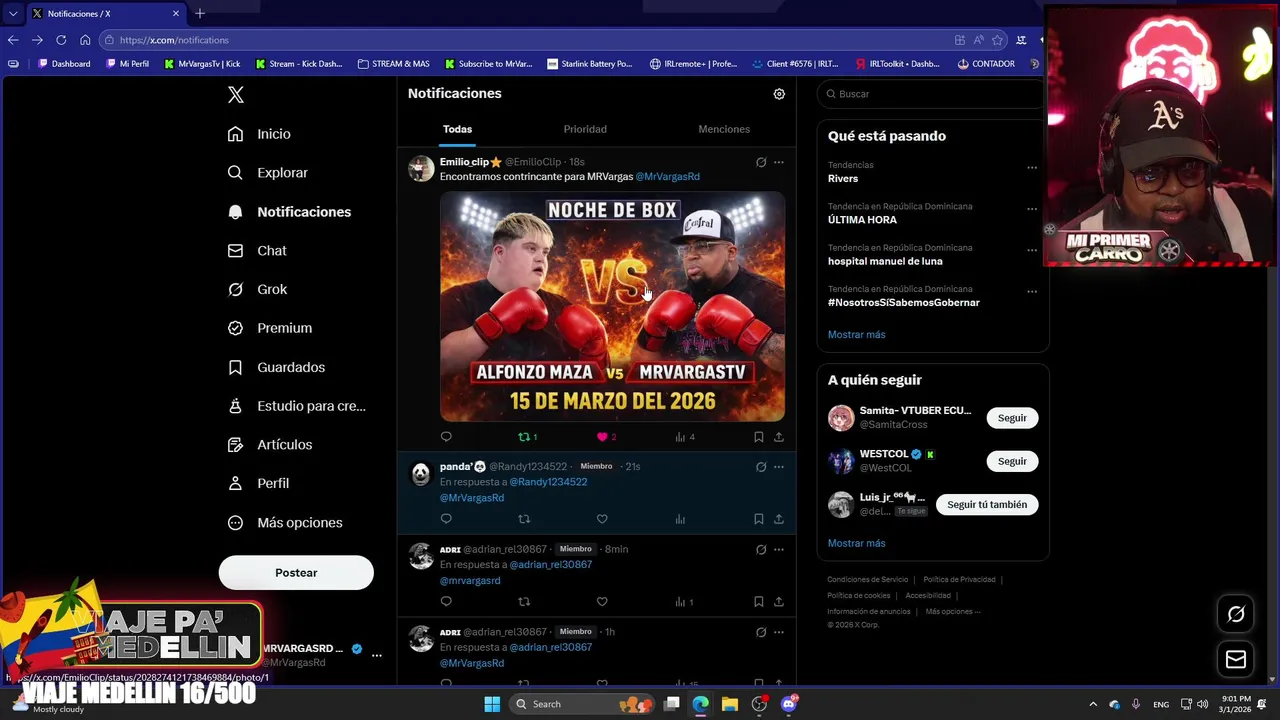Open Emilio_clip's profile avatar
The width and height of the screenshot is (1280, 720).
[x=421, y=168]
